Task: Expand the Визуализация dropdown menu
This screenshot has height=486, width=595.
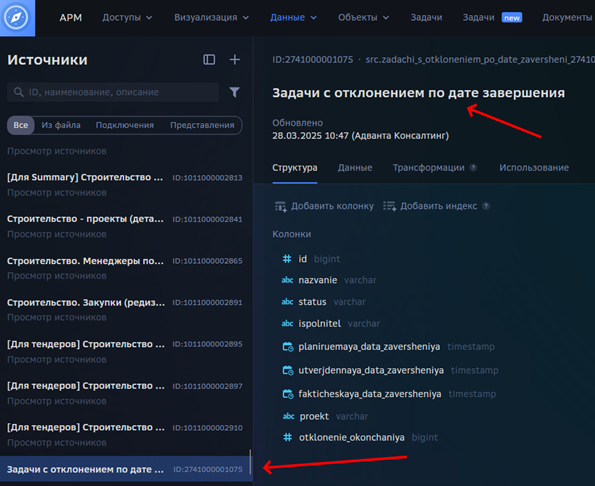Action: [x=211, y=17]
